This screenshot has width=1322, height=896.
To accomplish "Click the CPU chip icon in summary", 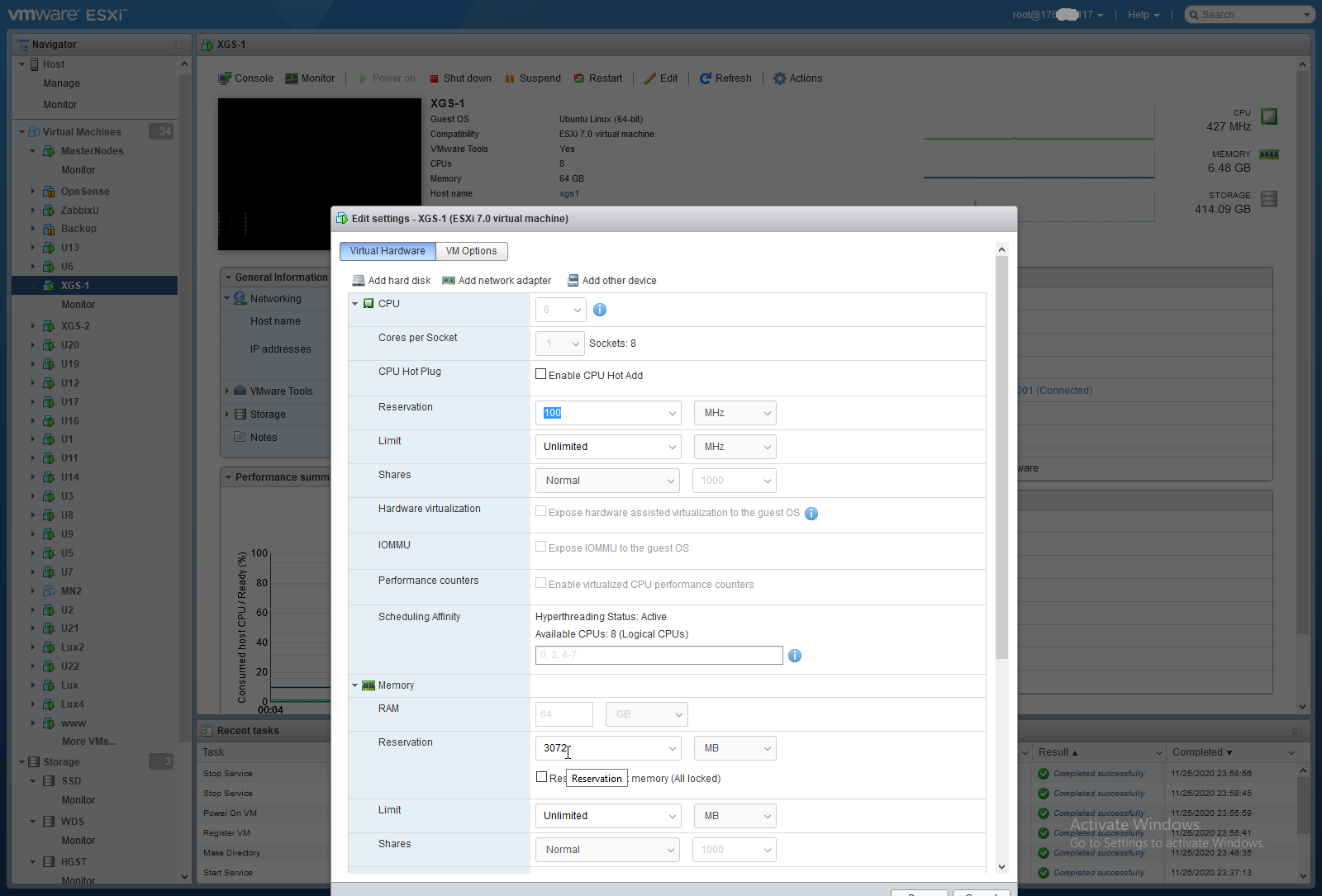I will pos(1269,116).
